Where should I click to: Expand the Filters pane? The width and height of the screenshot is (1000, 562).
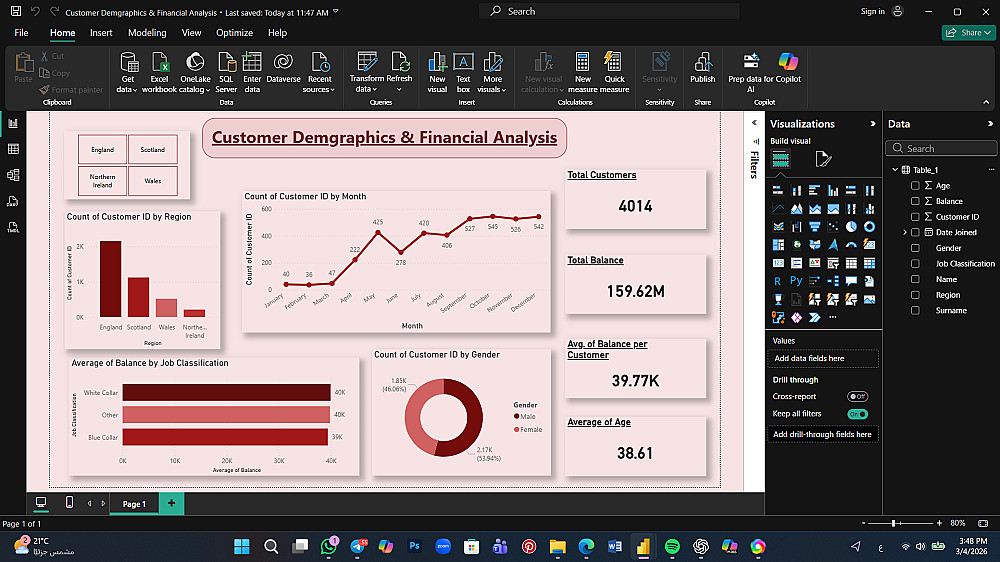click(754, 122)
